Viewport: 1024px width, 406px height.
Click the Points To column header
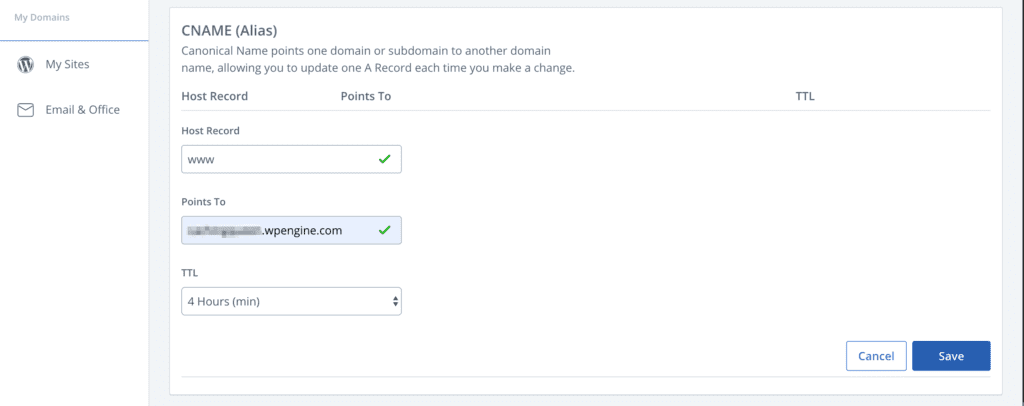coord(365,97)
